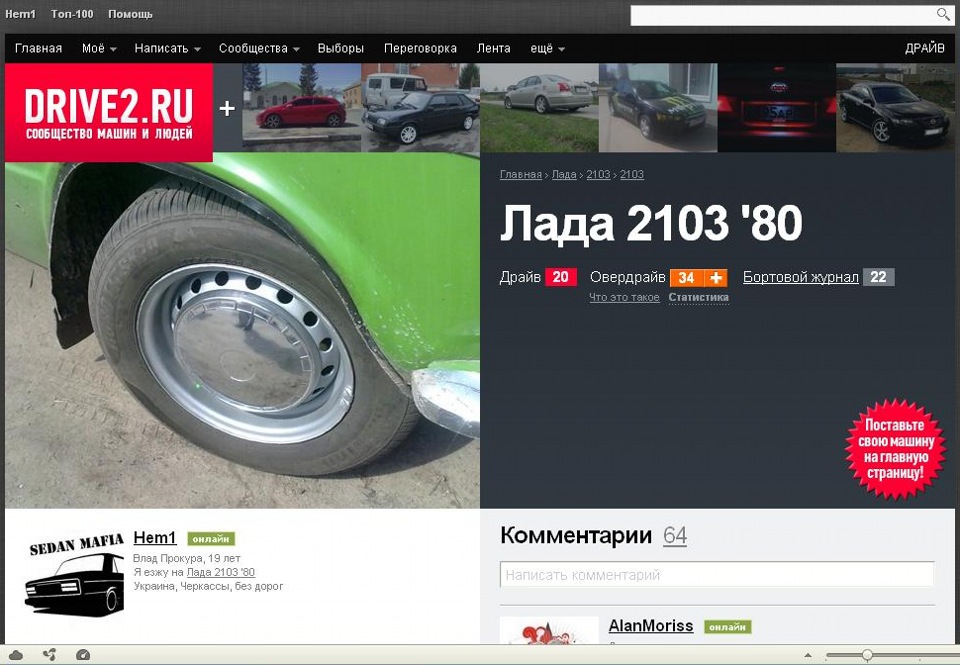Image resolution: width=960 pixels, height=665 pixels.
Task: Expand the Написать dropdown menu
Action: pos(167,48)
